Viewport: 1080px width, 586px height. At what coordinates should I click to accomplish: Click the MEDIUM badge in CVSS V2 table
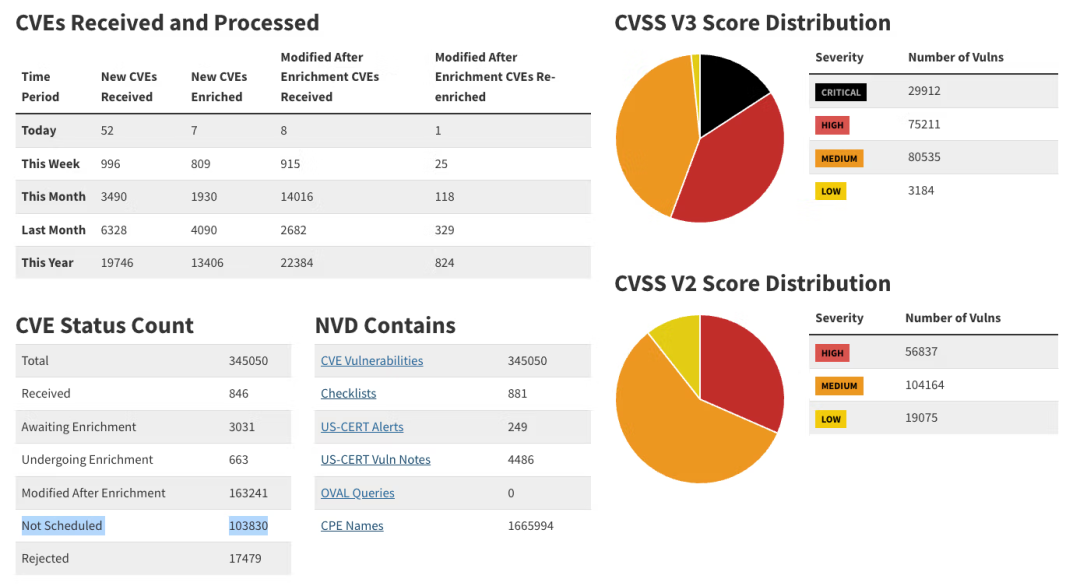(x=838, y=386)
